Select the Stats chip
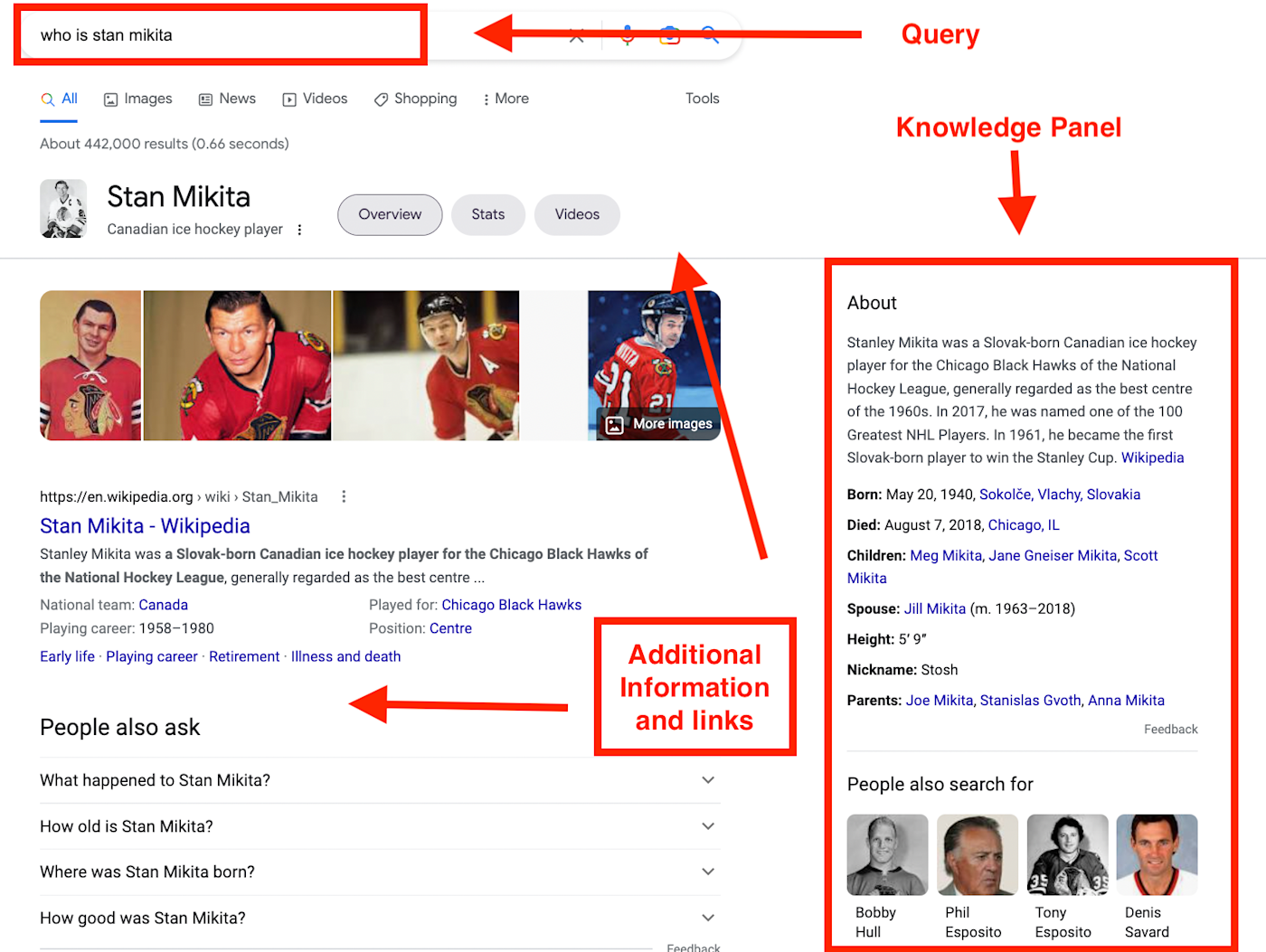The width and height of the screenshot is (1266, 952). click(488, 214)
